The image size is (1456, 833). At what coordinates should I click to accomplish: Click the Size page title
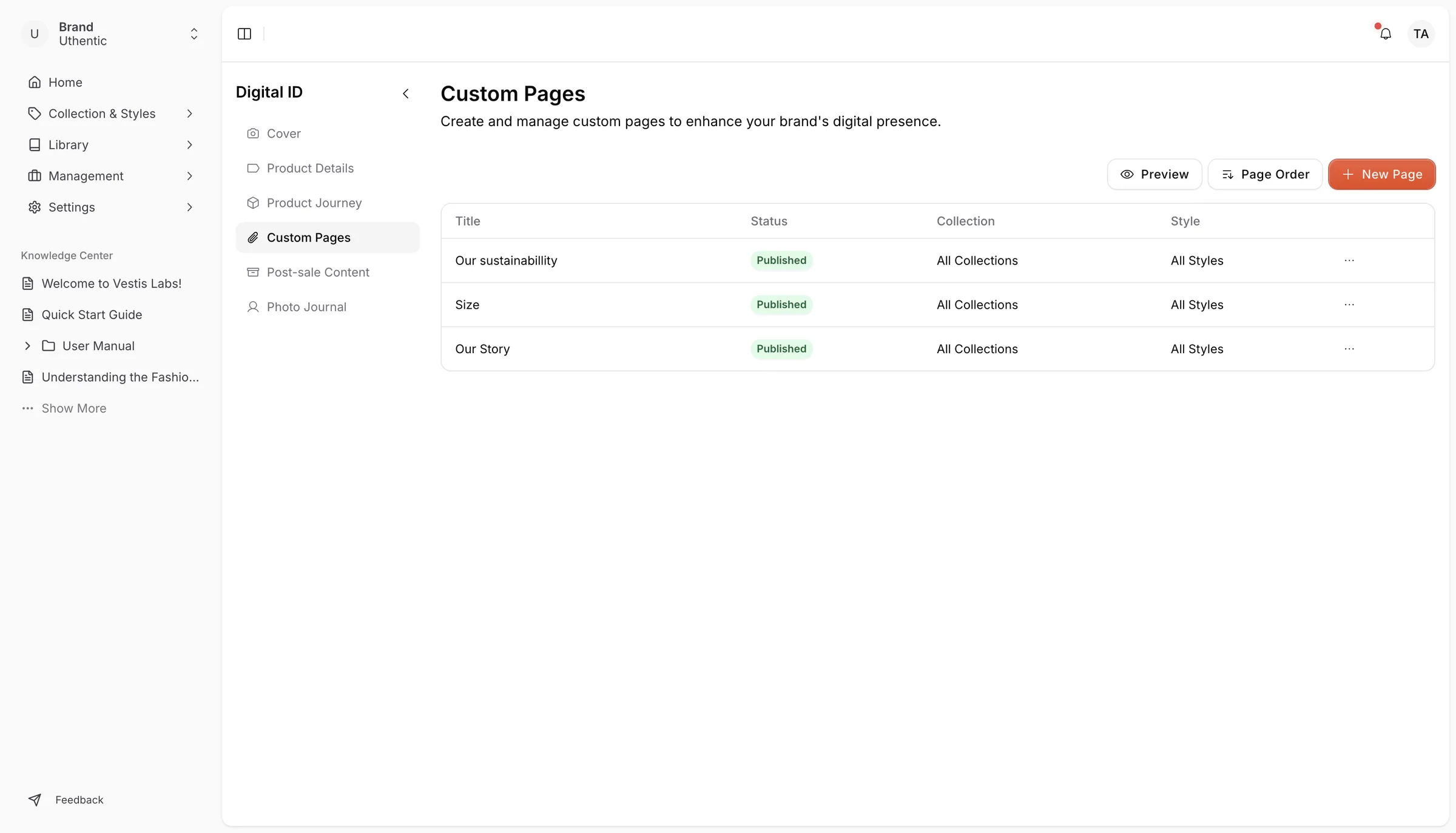click(x=467, y=305)
